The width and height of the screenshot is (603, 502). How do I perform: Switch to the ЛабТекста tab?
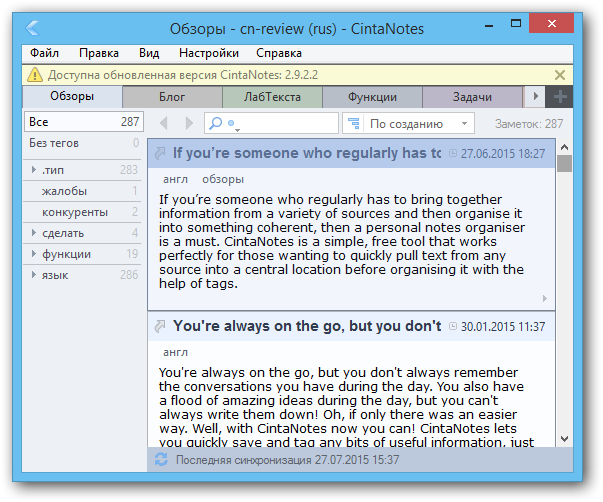(272, 97)
